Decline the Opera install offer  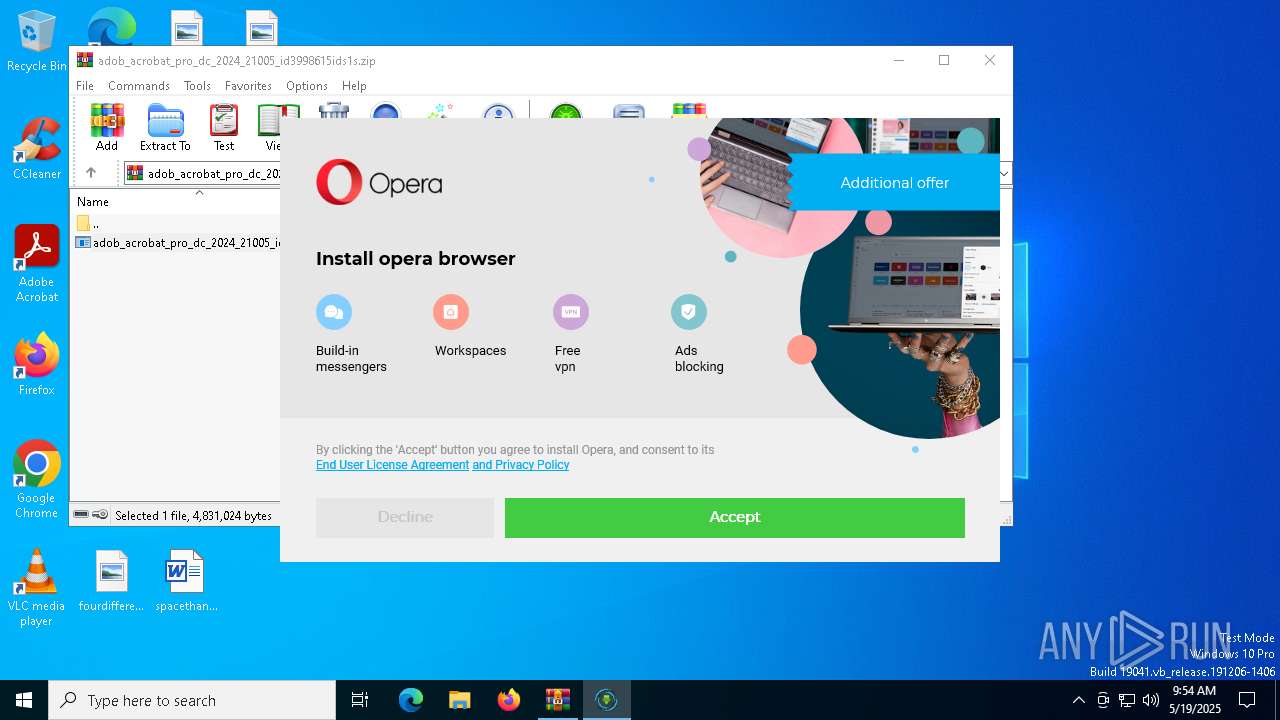click(405, 518)
